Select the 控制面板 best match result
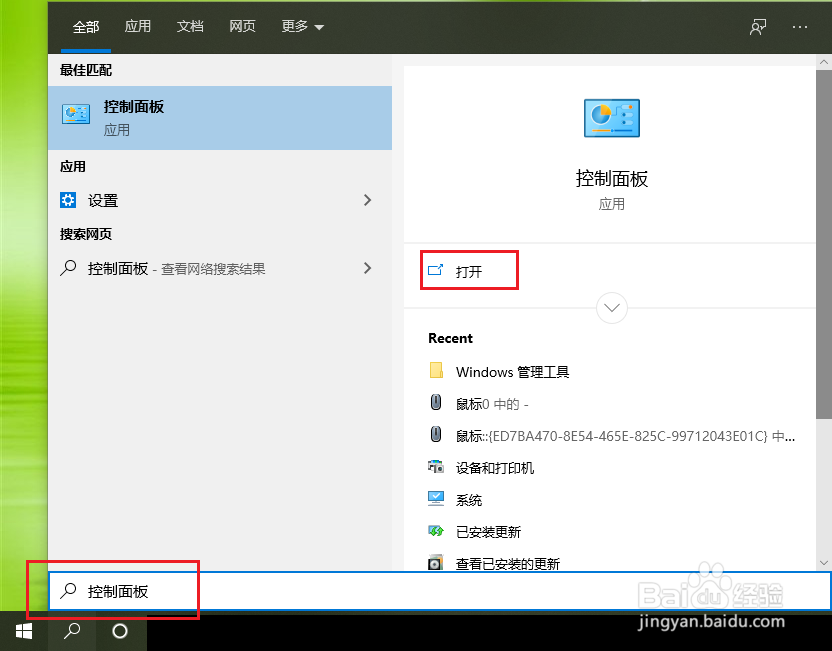The image size is (832, 651). [220, 118]
